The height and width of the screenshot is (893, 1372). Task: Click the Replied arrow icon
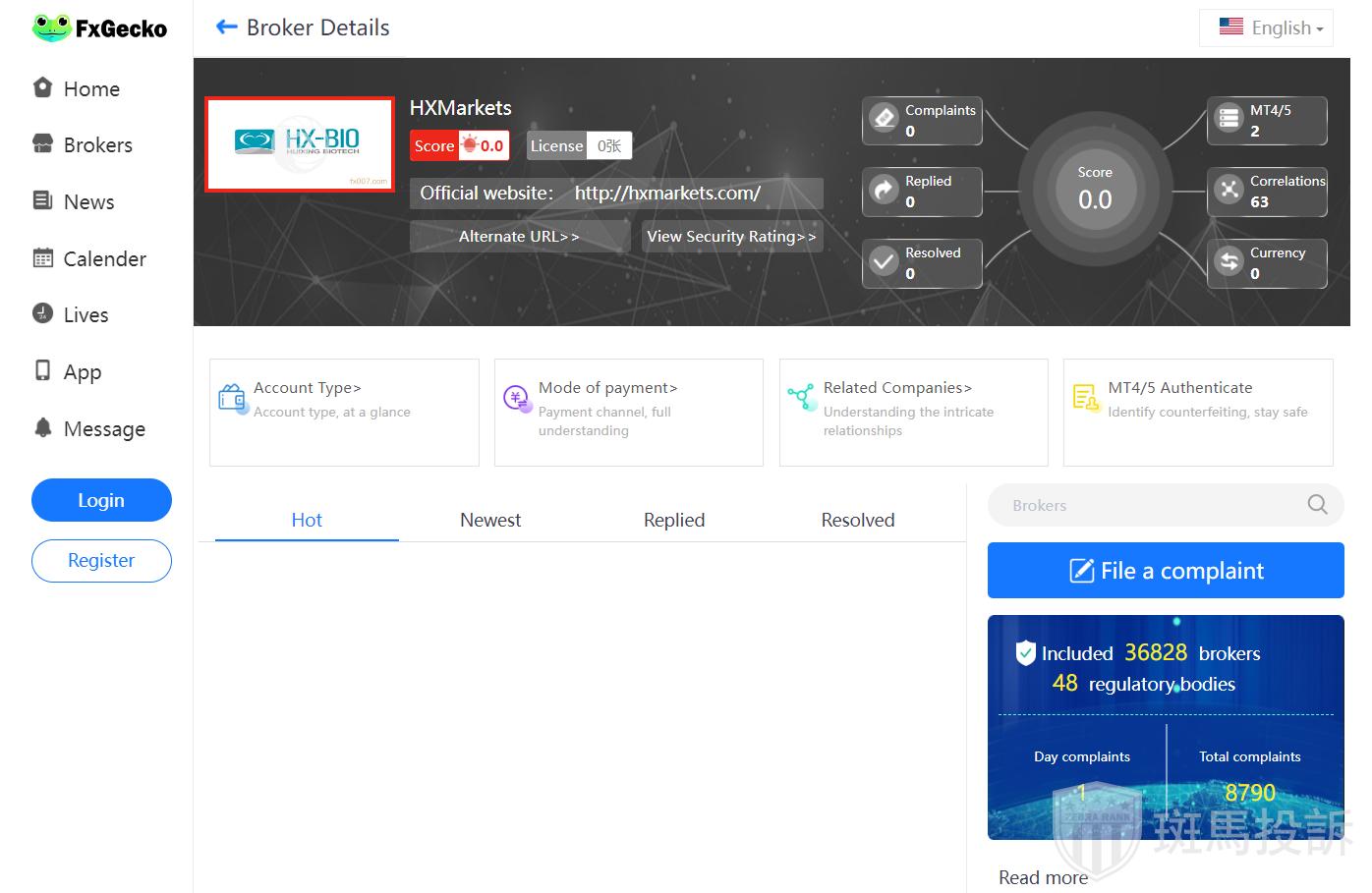(x=885, y=191)
